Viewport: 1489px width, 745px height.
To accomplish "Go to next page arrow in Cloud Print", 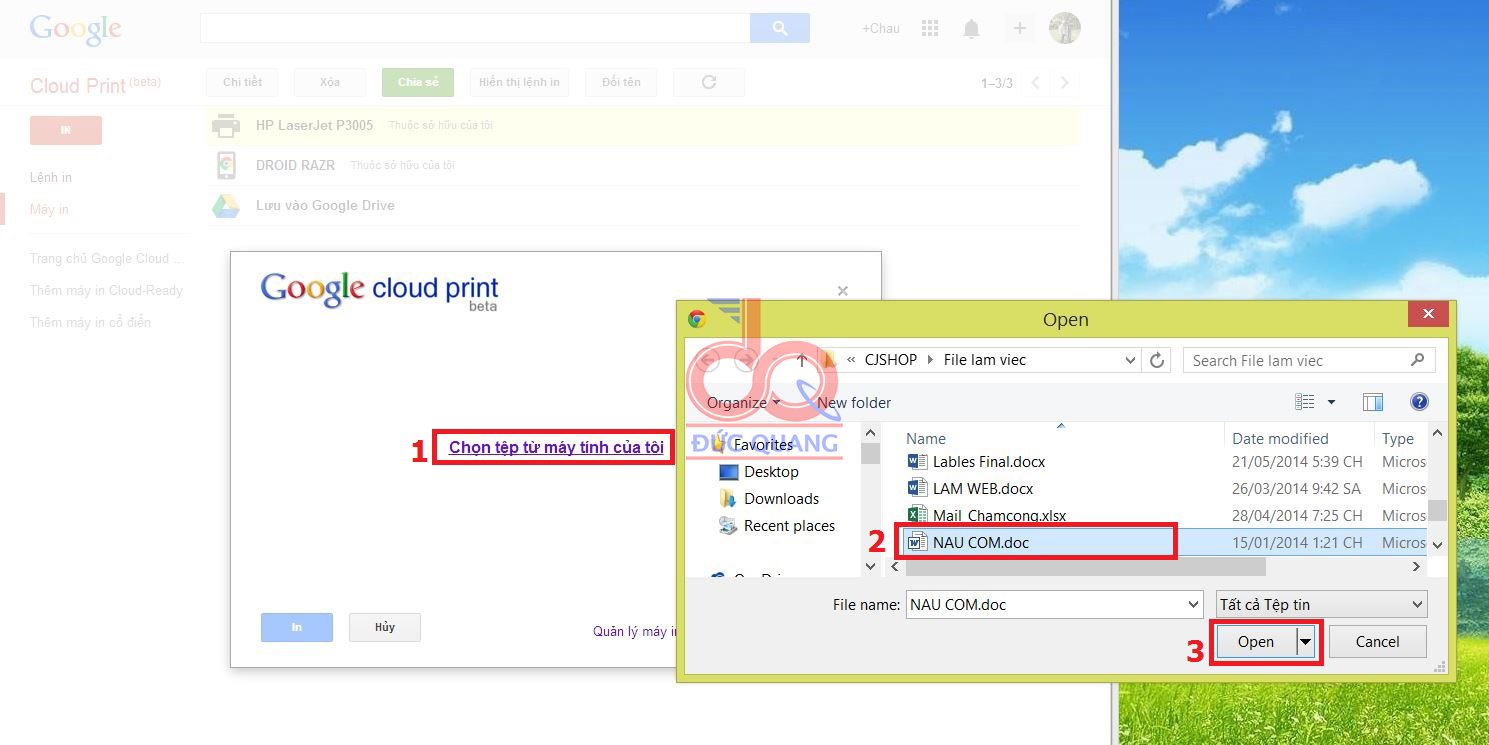I will (1065, 83).
